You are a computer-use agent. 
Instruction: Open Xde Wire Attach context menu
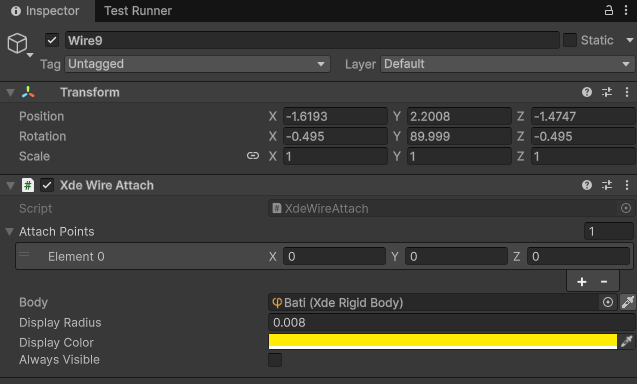tap(627, 185)
